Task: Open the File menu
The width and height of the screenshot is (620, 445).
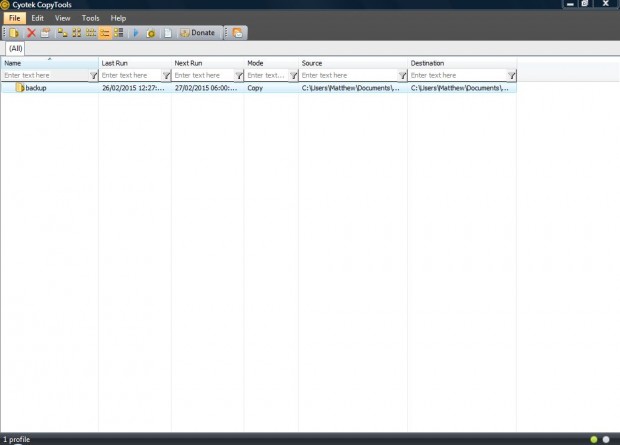Action: coord(15,18)
